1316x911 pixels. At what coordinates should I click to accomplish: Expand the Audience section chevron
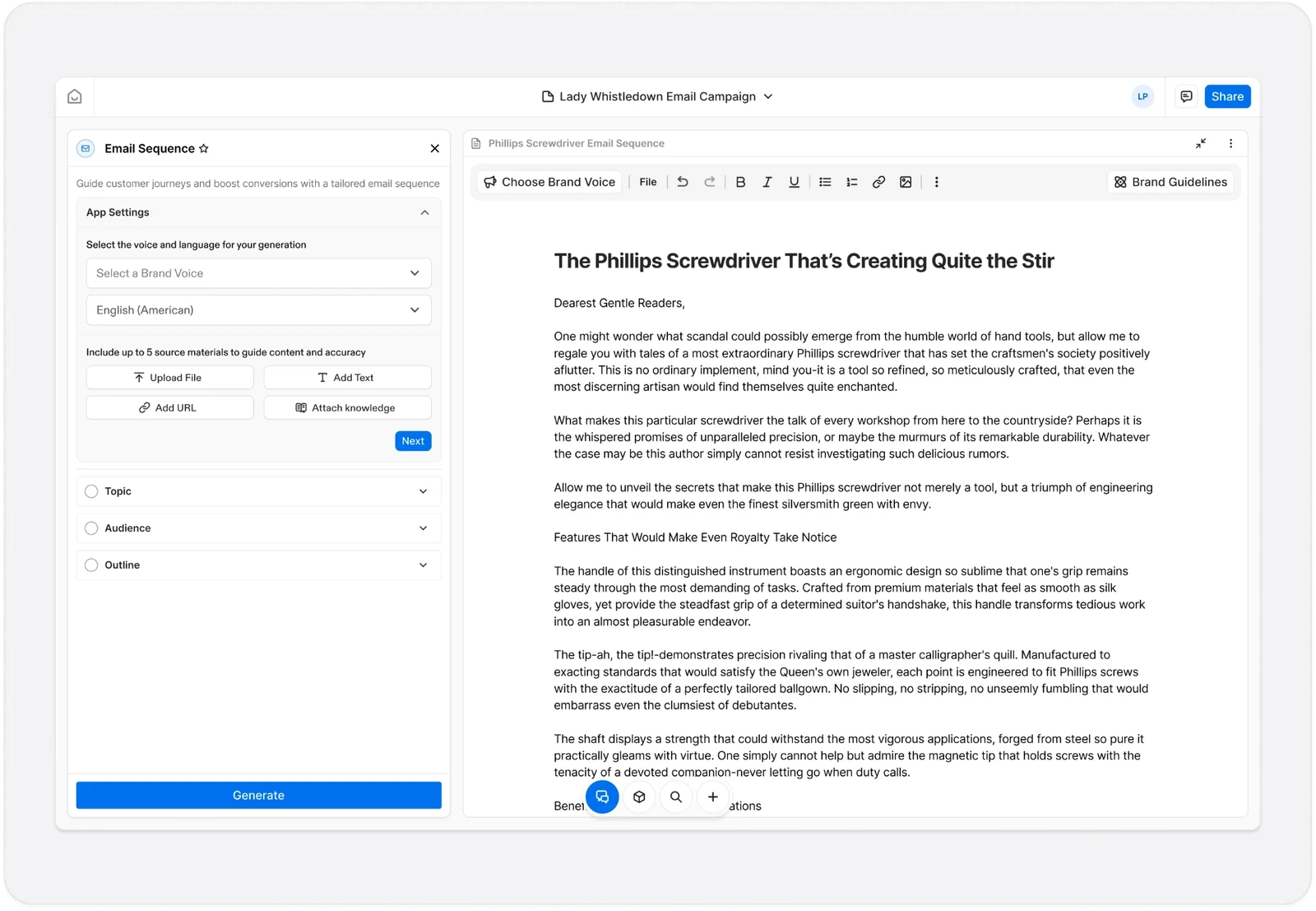tap(423, 528)
